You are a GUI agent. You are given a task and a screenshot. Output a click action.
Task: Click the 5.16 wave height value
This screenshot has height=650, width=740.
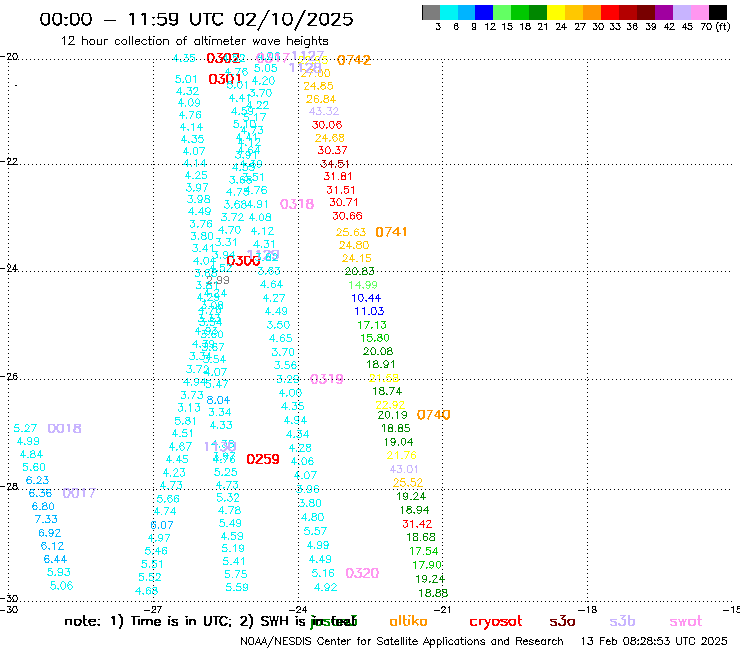pyautogui.click(x=323, y=573)
